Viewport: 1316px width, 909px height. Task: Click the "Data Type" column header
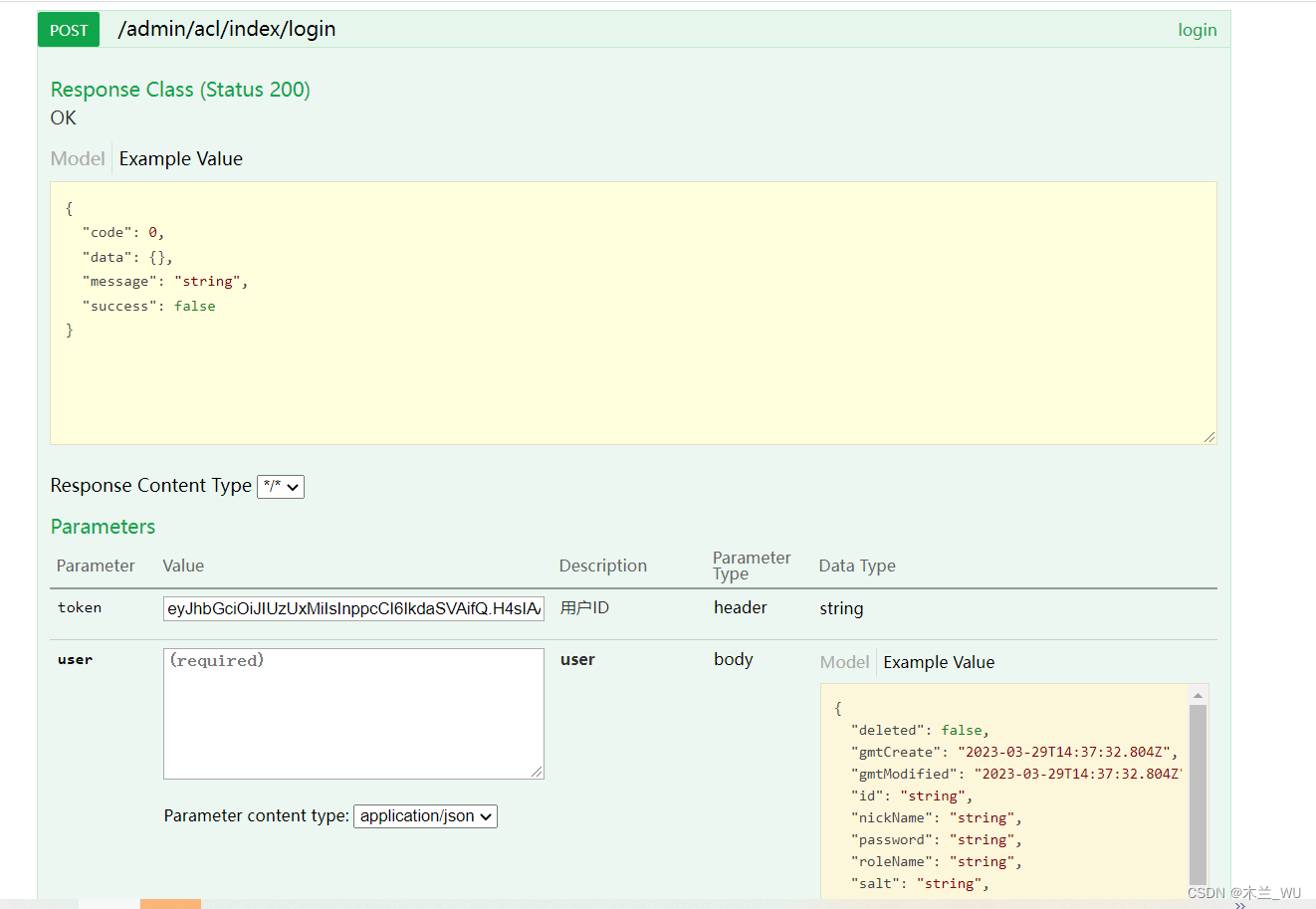tap(857, 566)
